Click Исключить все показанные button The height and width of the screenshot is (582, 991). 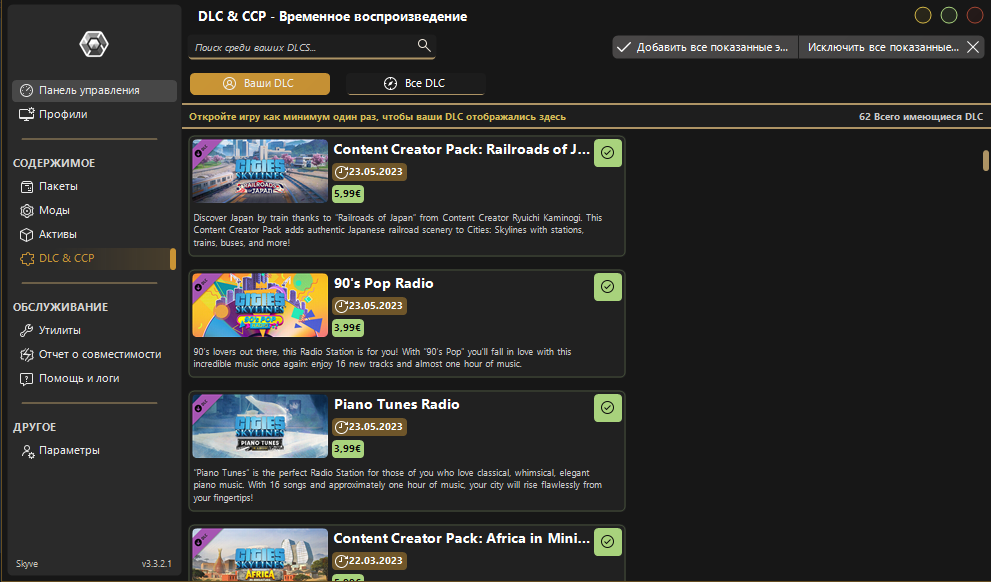892,47
